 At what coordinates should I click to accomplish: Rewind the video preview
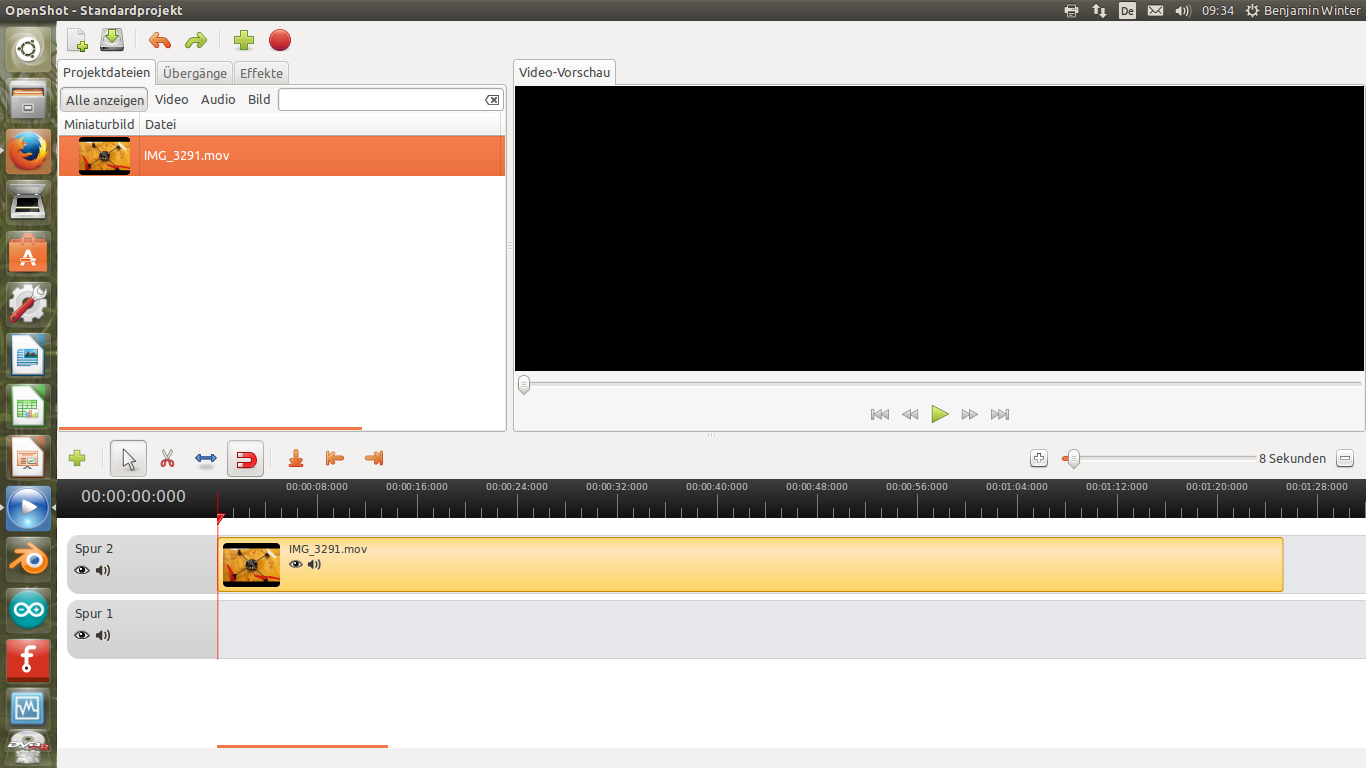click(910, 414)
